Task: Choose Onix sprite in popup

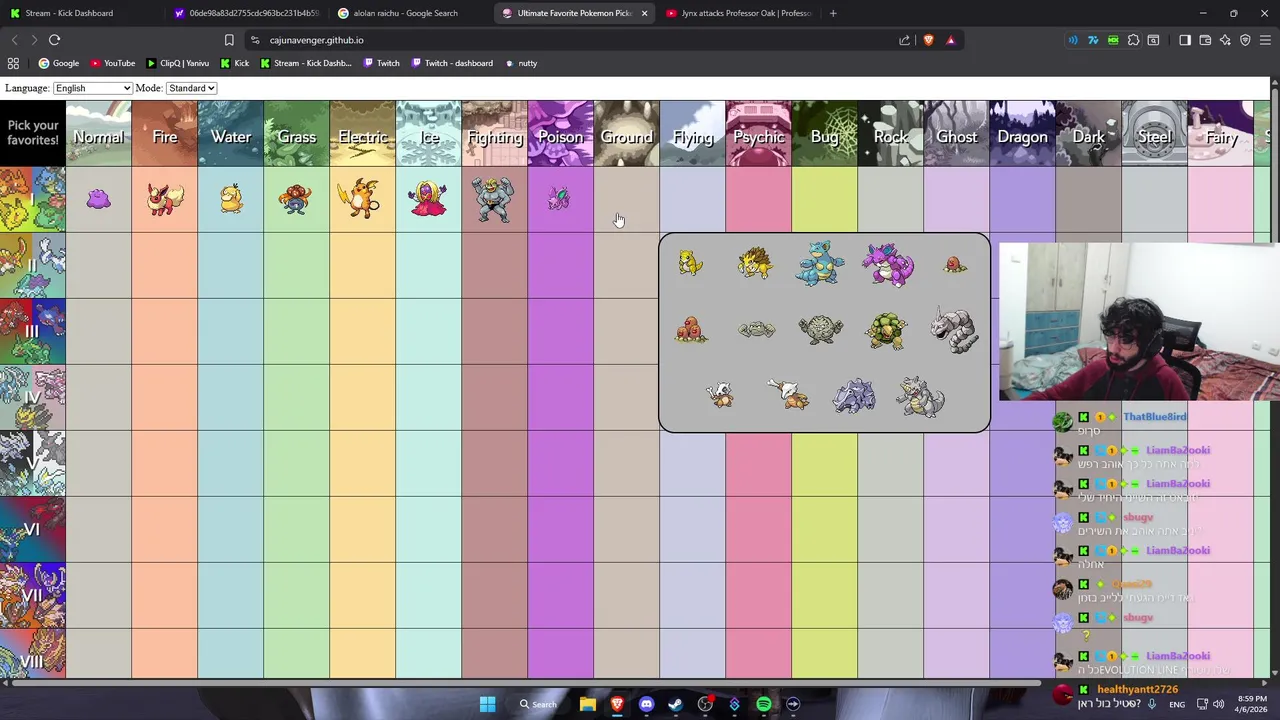Action: 954,330
